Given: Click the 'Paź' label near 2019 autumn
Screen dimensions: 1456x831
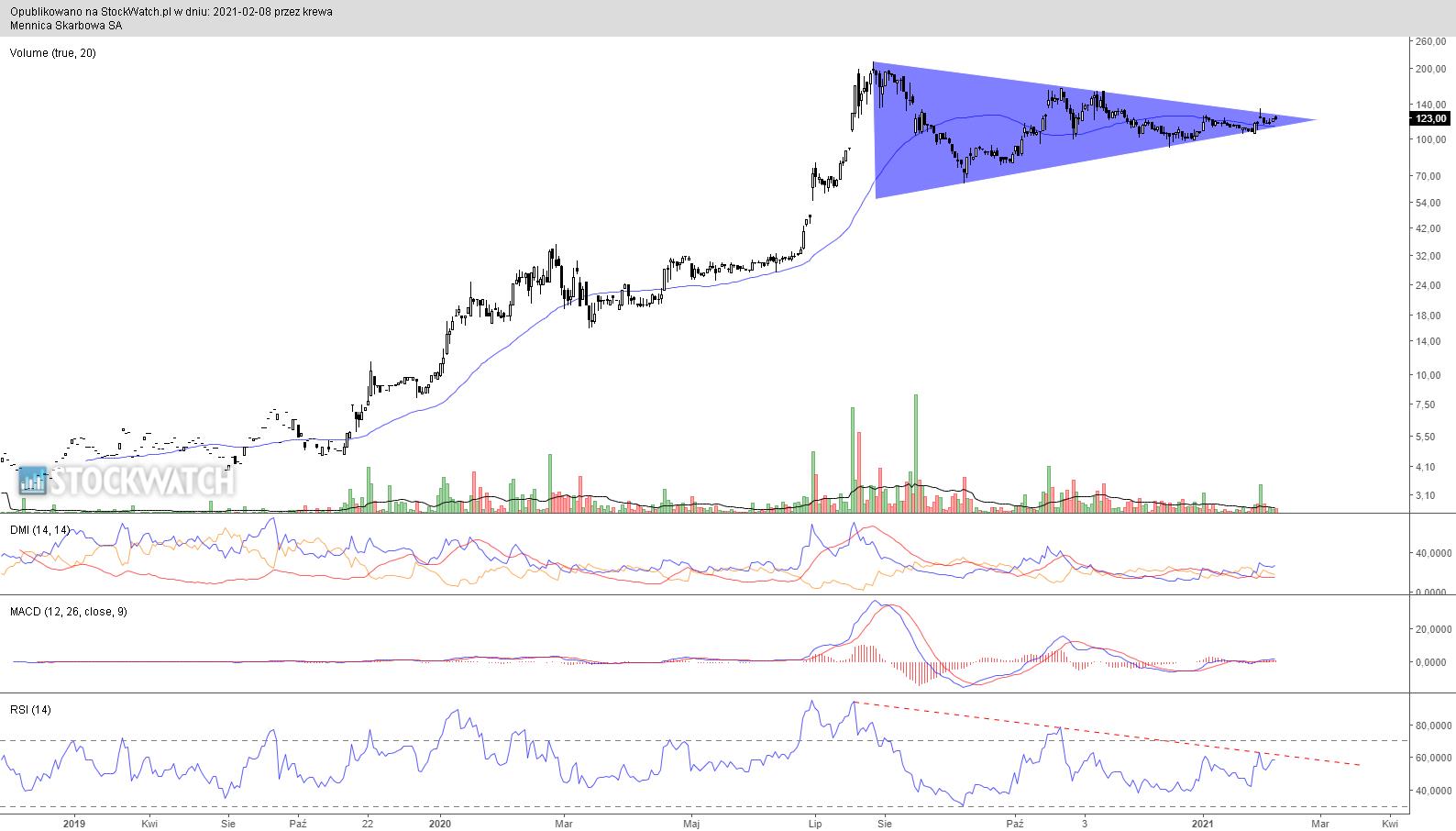Looking at the screenshot, I should pos(297,823).
